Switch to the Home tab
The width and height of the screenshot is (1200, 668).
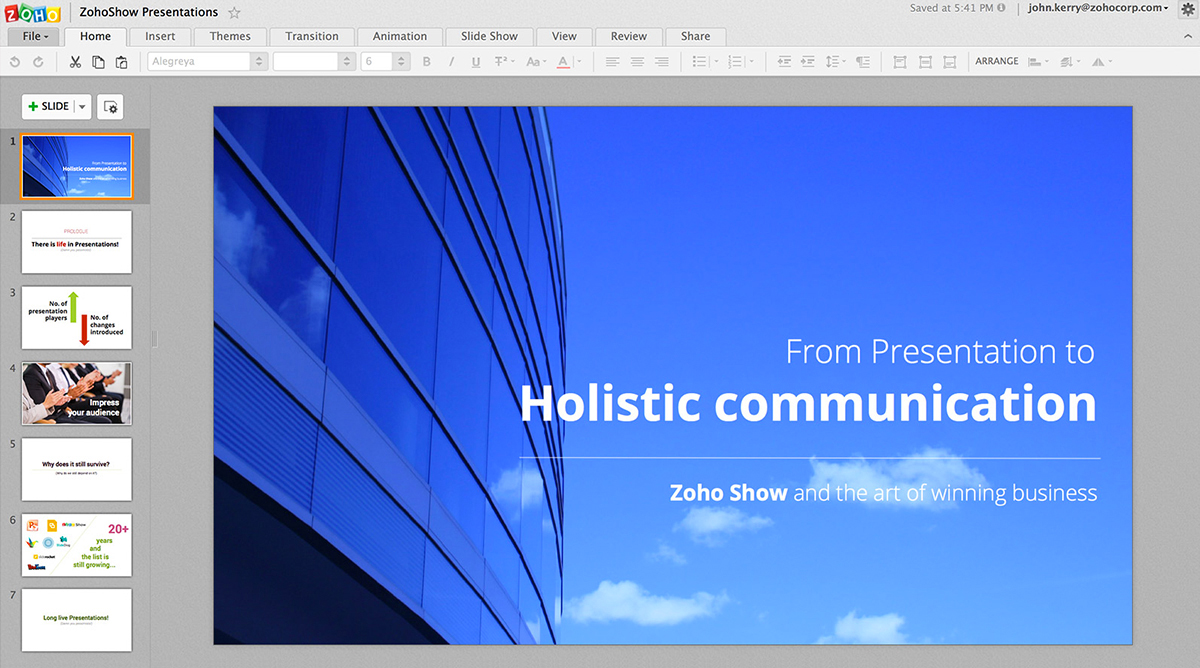coord(96,37)
